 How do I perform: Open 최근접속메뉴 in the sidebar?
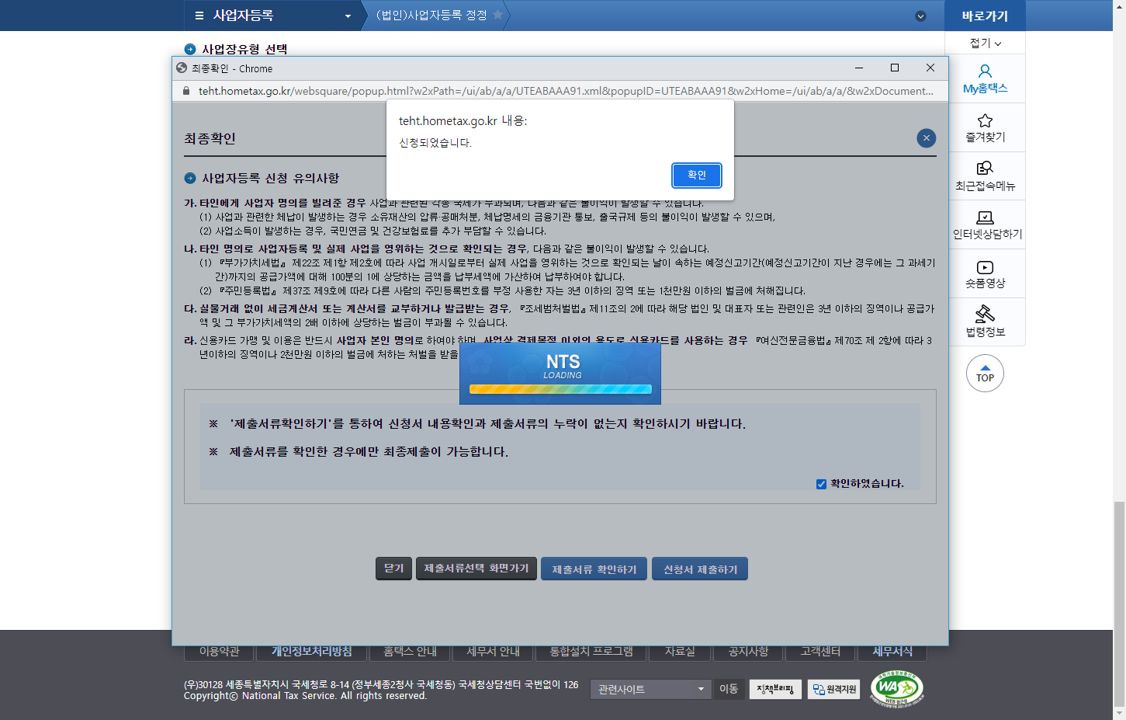click(x=985, y=176)
